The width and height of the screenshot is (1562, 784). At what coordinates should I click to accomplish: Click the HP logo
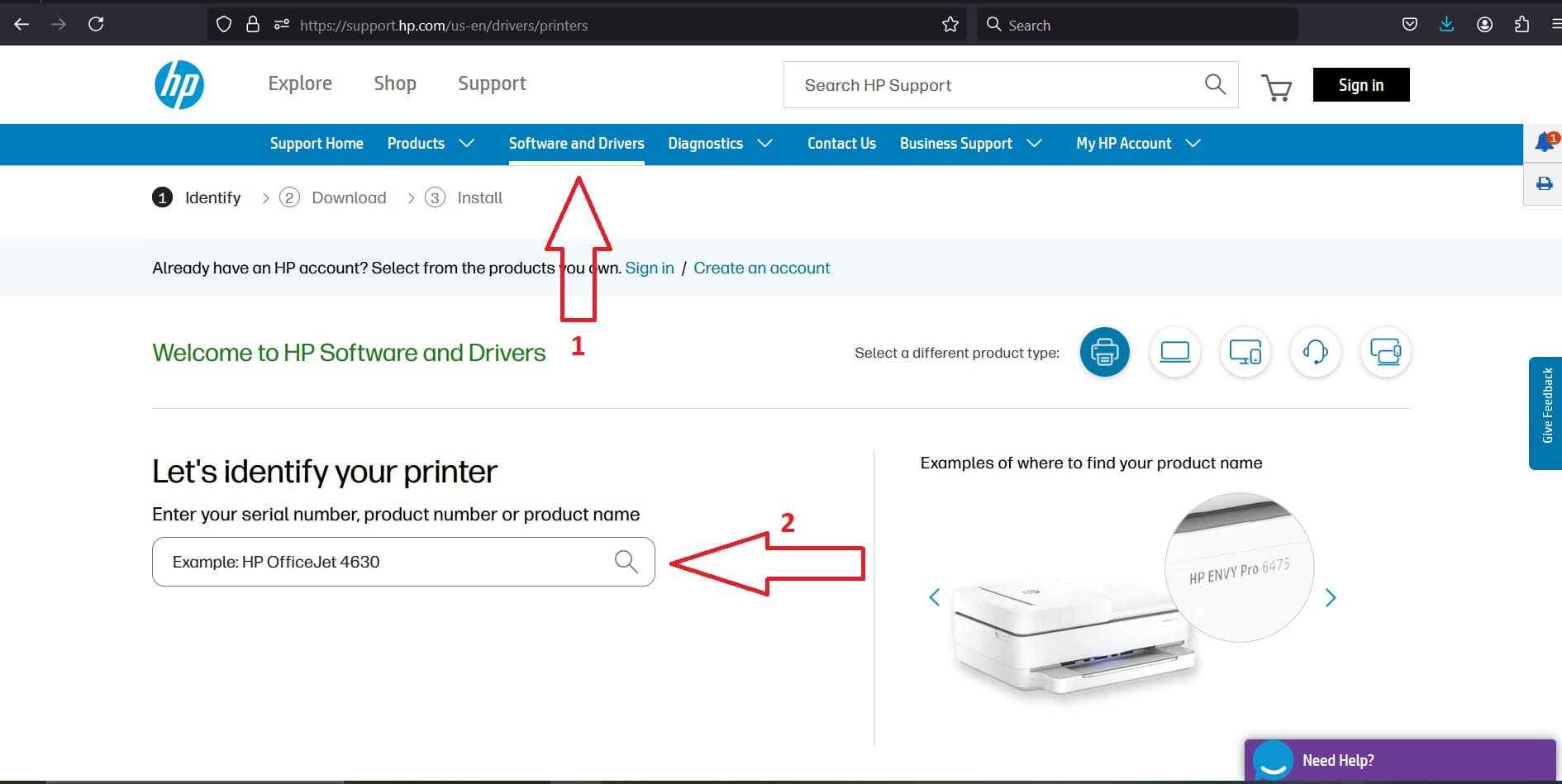click(x=179, y=84)
